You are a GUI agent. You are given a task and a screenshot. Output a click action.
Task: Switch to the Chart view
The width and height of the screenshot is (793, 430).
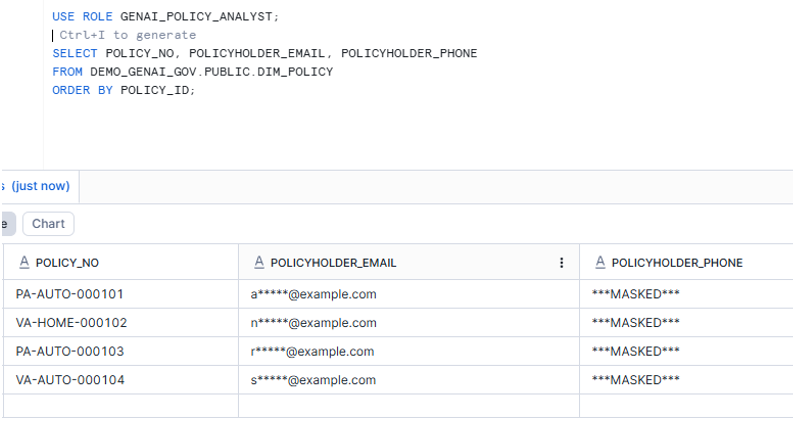[48, 224]
